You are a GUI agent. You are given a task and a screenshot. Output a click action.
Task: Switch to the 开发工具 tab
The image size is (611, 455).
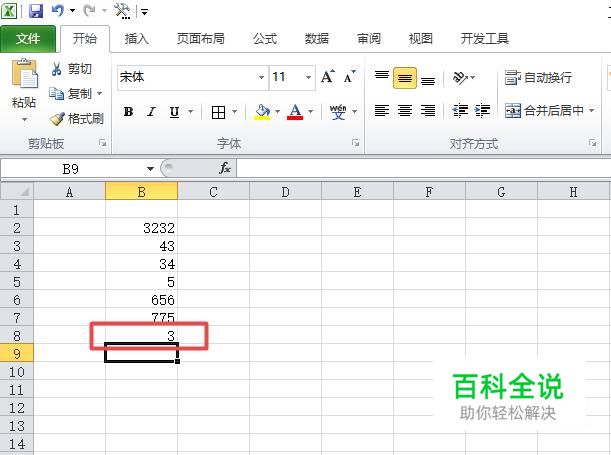point(484,39)
